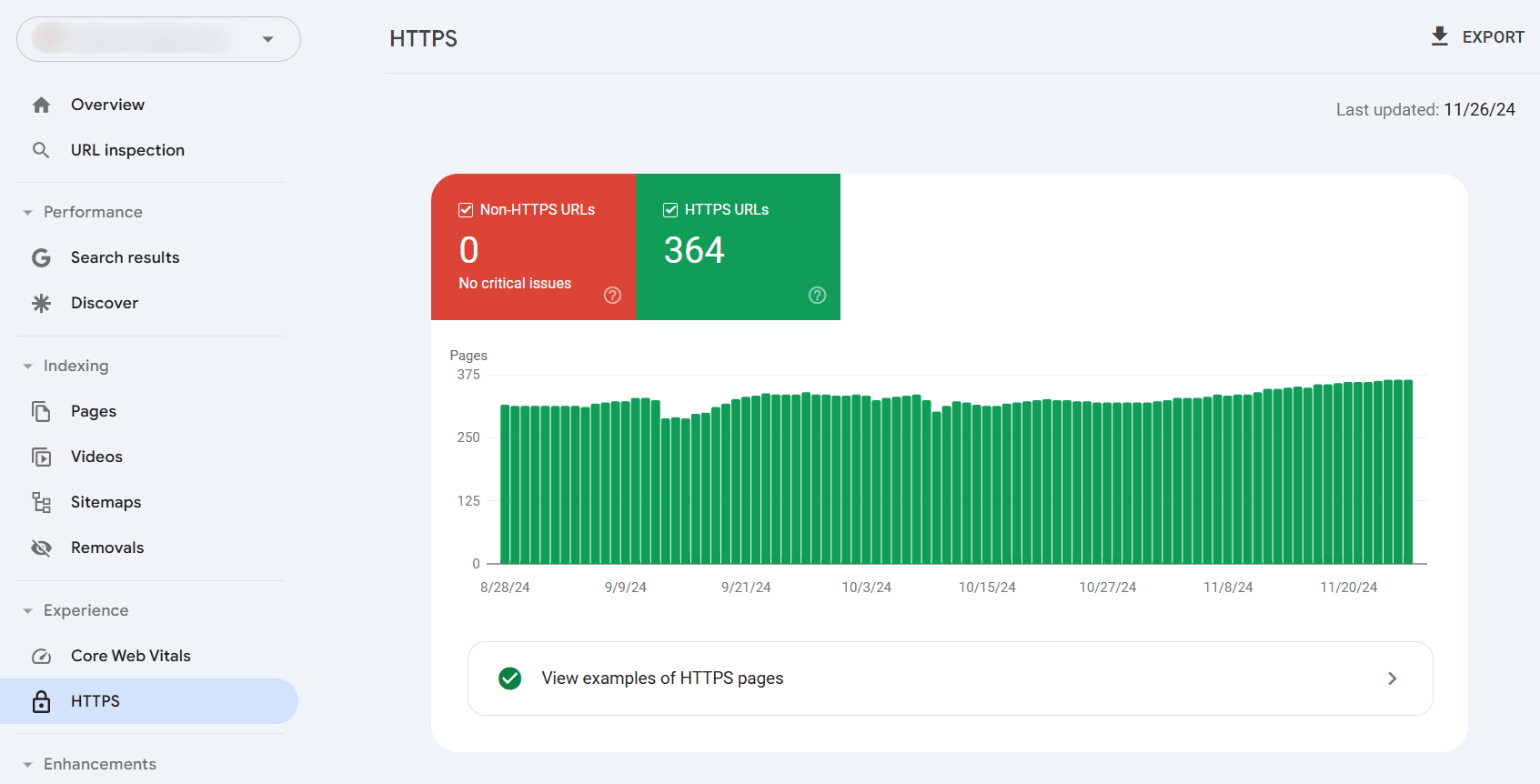Click the HTTPS padlock icon
Viewport: 1540px width, 784px height.
tap(41, 701)
